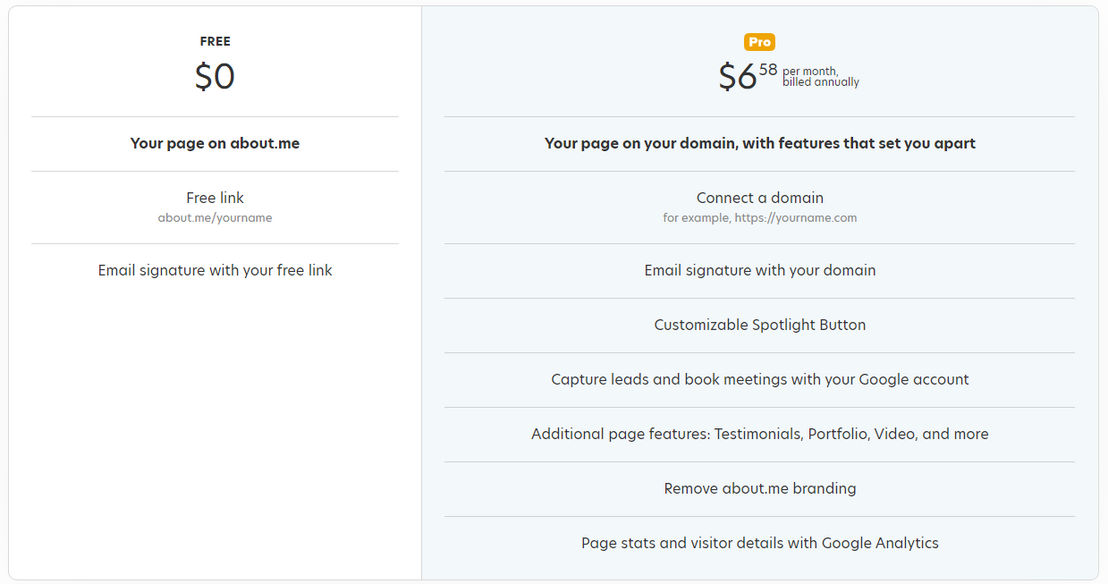Click 'Page stats and visitor details' feature
Viewport: 1108px width, 584px height.
[760, 543]
